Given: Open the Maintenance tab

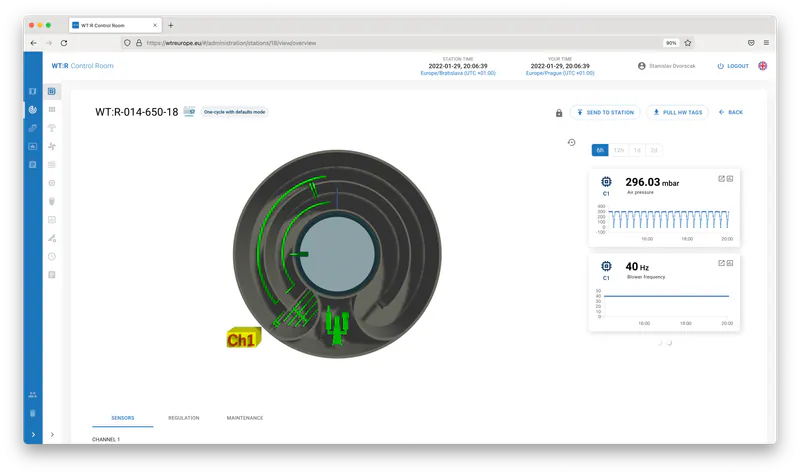Looking at the screenshot, I should pyautogui.click(x=245, y=417).
